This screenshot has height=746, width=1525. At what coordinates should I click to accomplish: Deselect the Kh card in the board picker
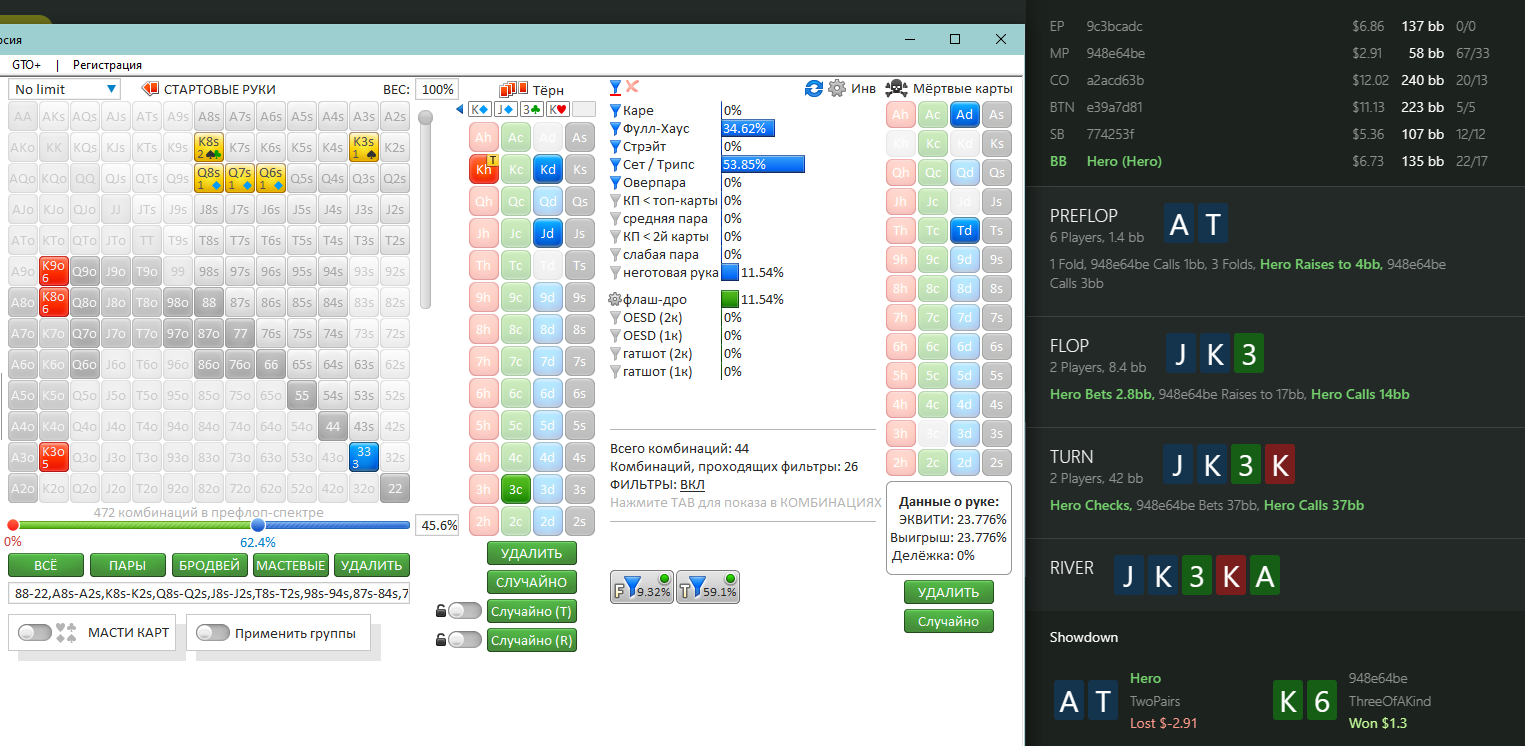tap(484, 168)
